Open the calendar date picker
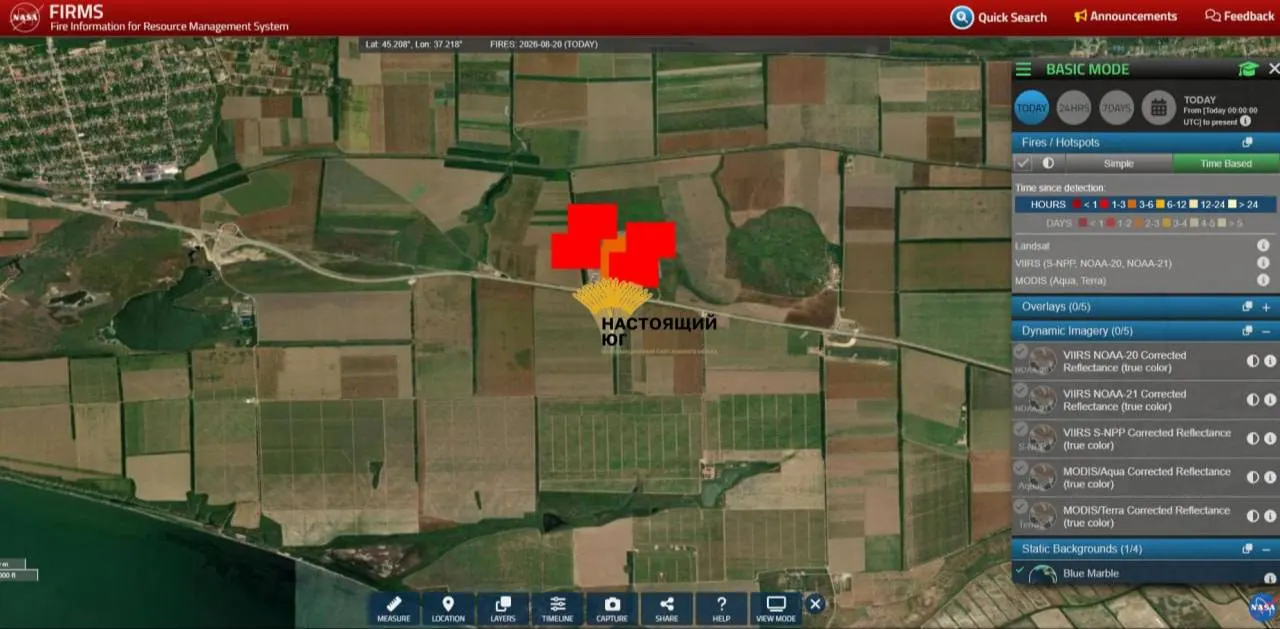 [x=1159, y=108]
